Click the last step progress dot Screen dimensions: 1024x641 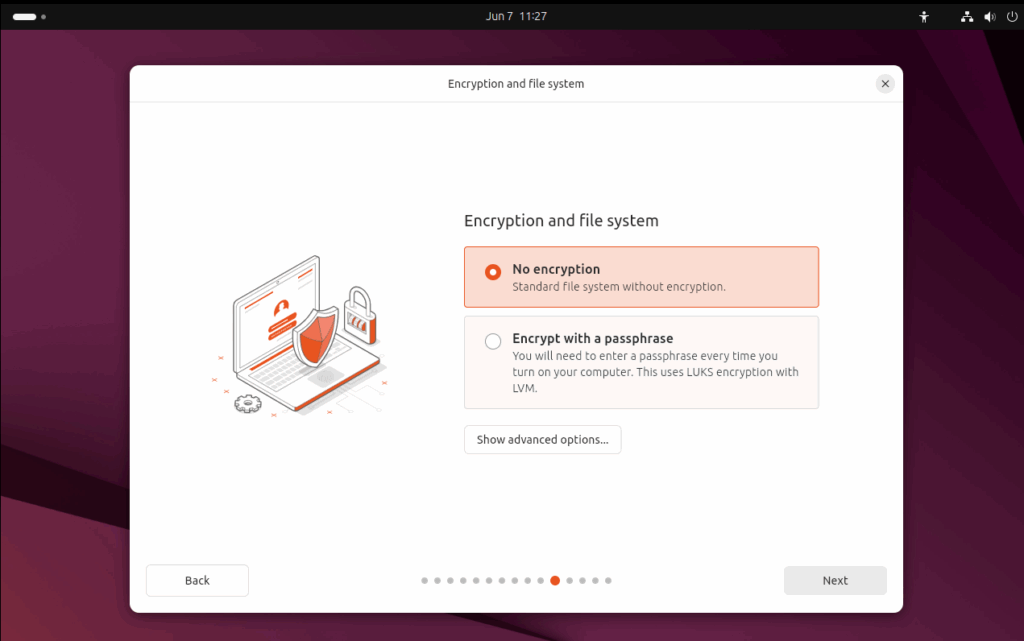click(608, 580)
